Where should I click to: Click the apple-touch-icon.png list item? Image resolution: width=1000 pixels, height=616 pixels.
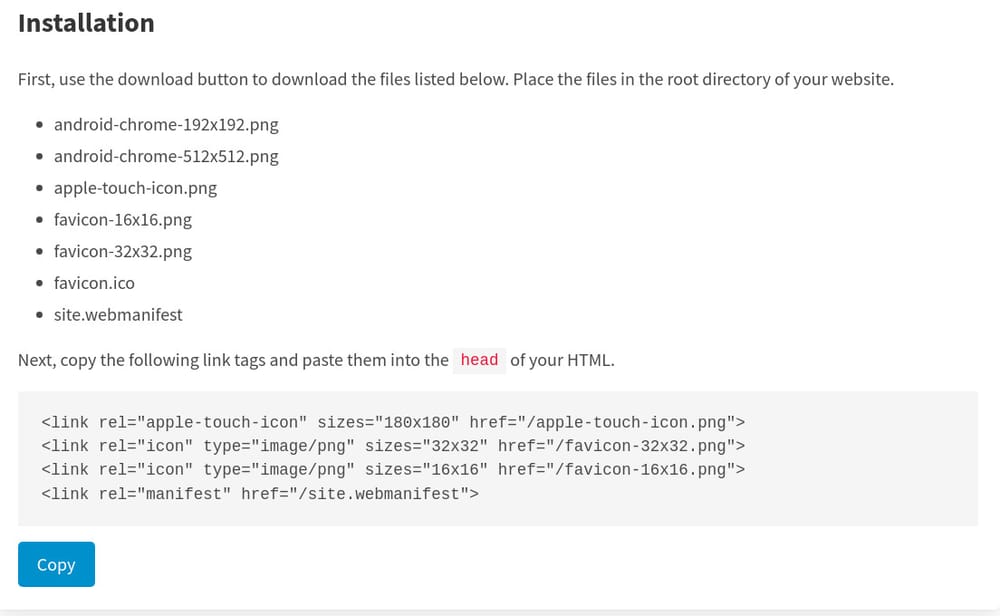click(x=135, y=188)
